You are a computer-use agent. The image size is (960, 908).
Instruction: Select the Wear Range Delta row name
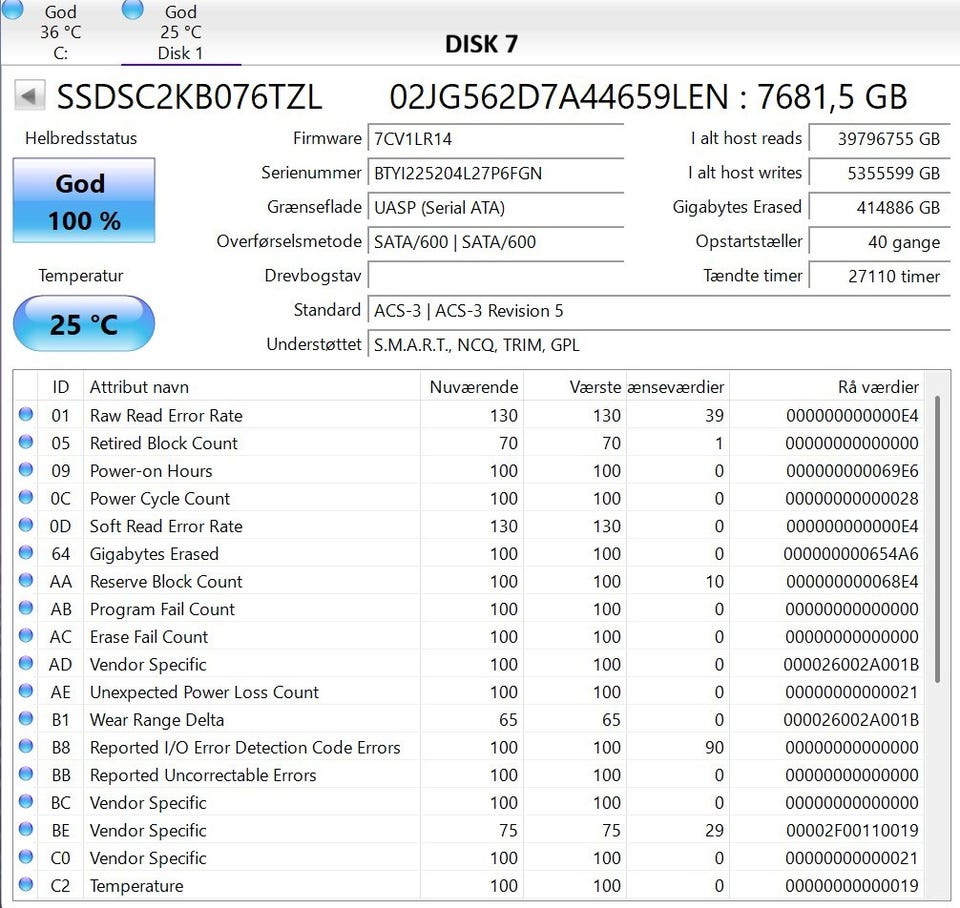click(157, 720)
